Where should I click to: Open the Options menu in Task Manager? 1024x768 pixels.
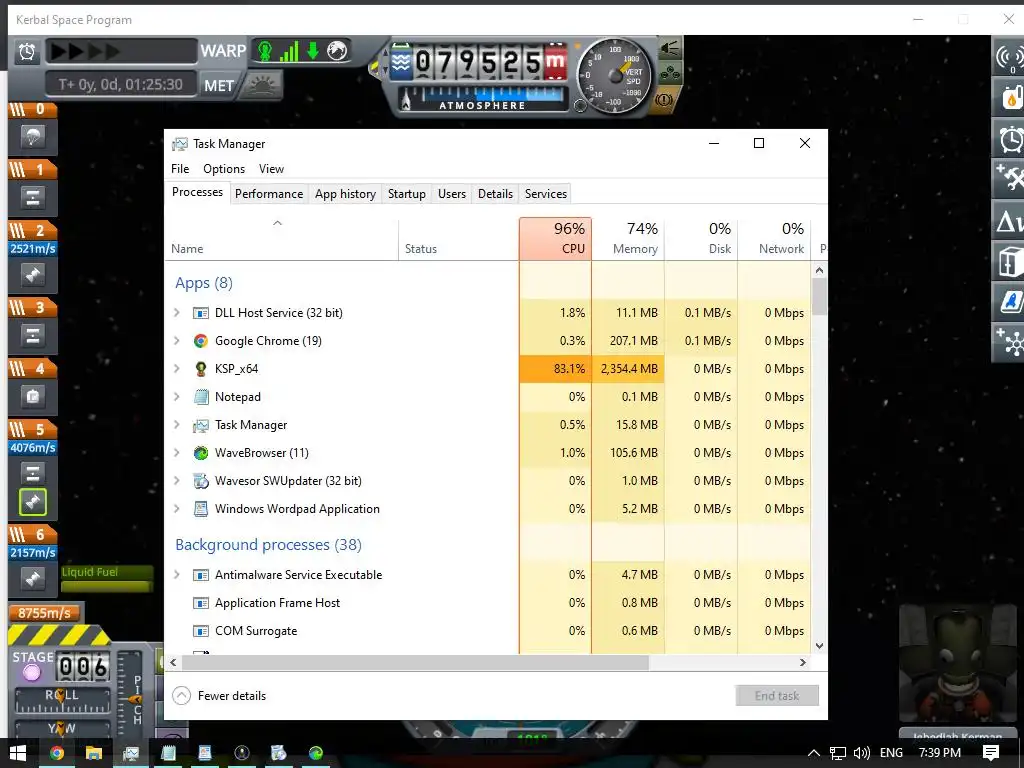click(x=224, y=169)
